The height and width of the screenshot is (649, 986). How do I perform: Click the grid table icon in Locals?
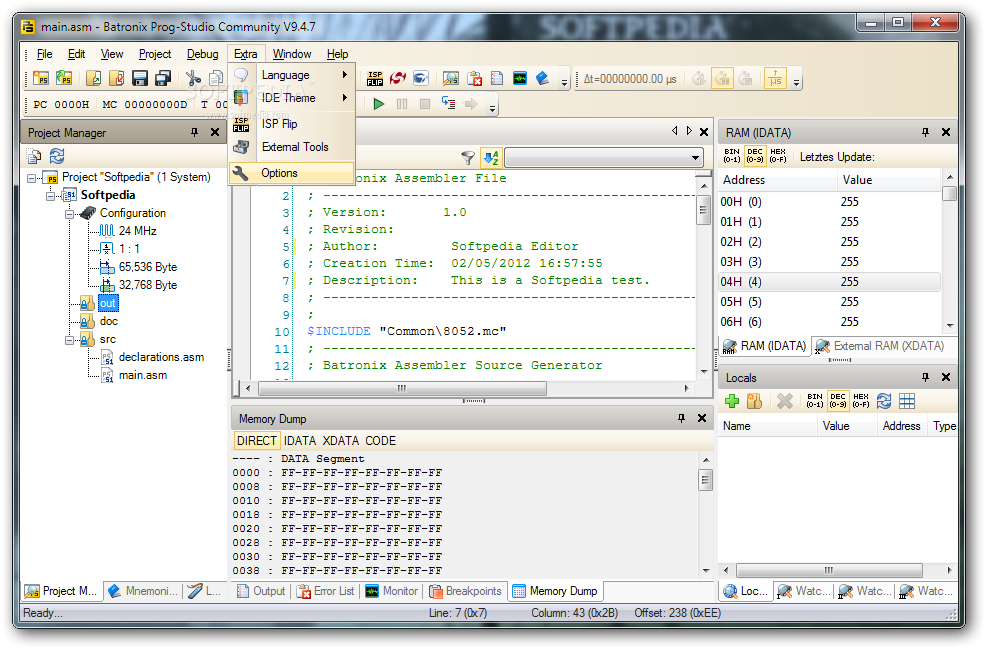click(x=907, y=401)
